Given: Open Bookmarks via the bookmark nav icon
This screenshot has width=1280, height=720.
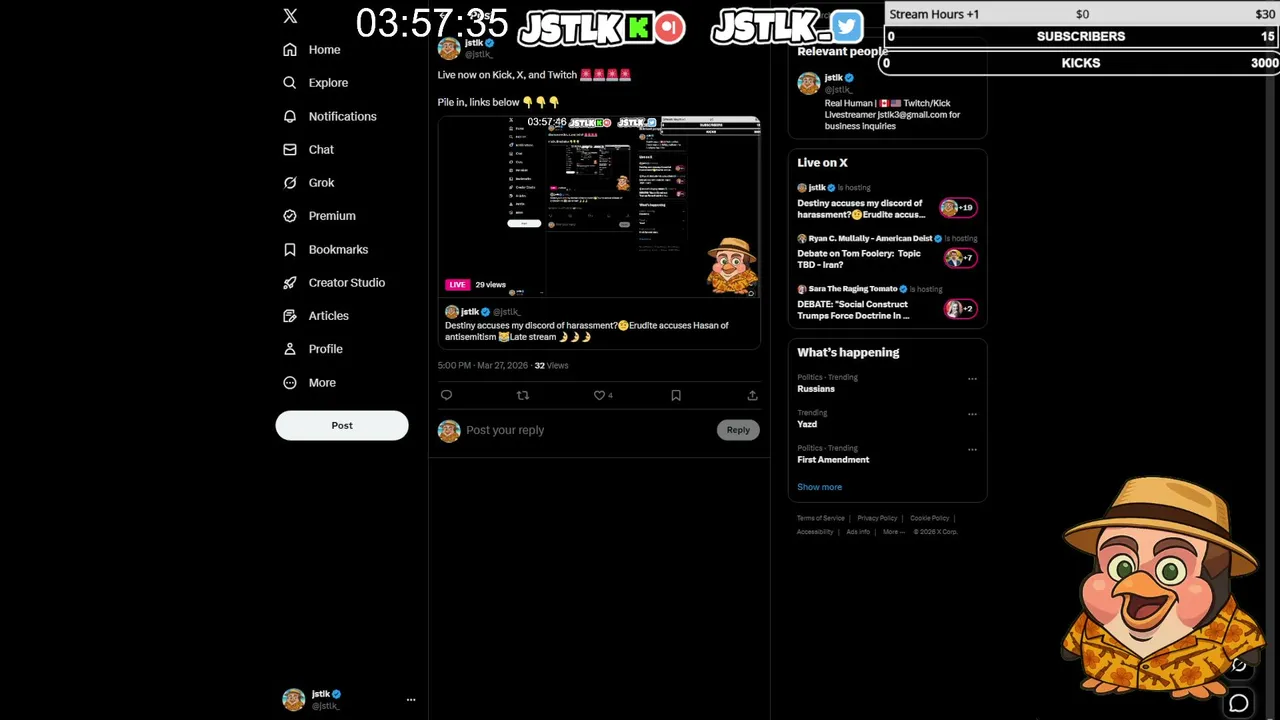Looking at the screenshot, I should tap(290, 249).
